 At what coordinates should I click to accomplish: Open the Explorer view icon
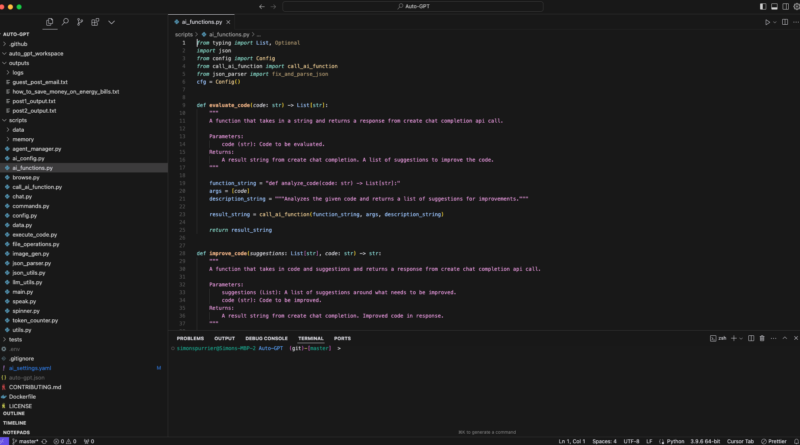pos(49,22)
